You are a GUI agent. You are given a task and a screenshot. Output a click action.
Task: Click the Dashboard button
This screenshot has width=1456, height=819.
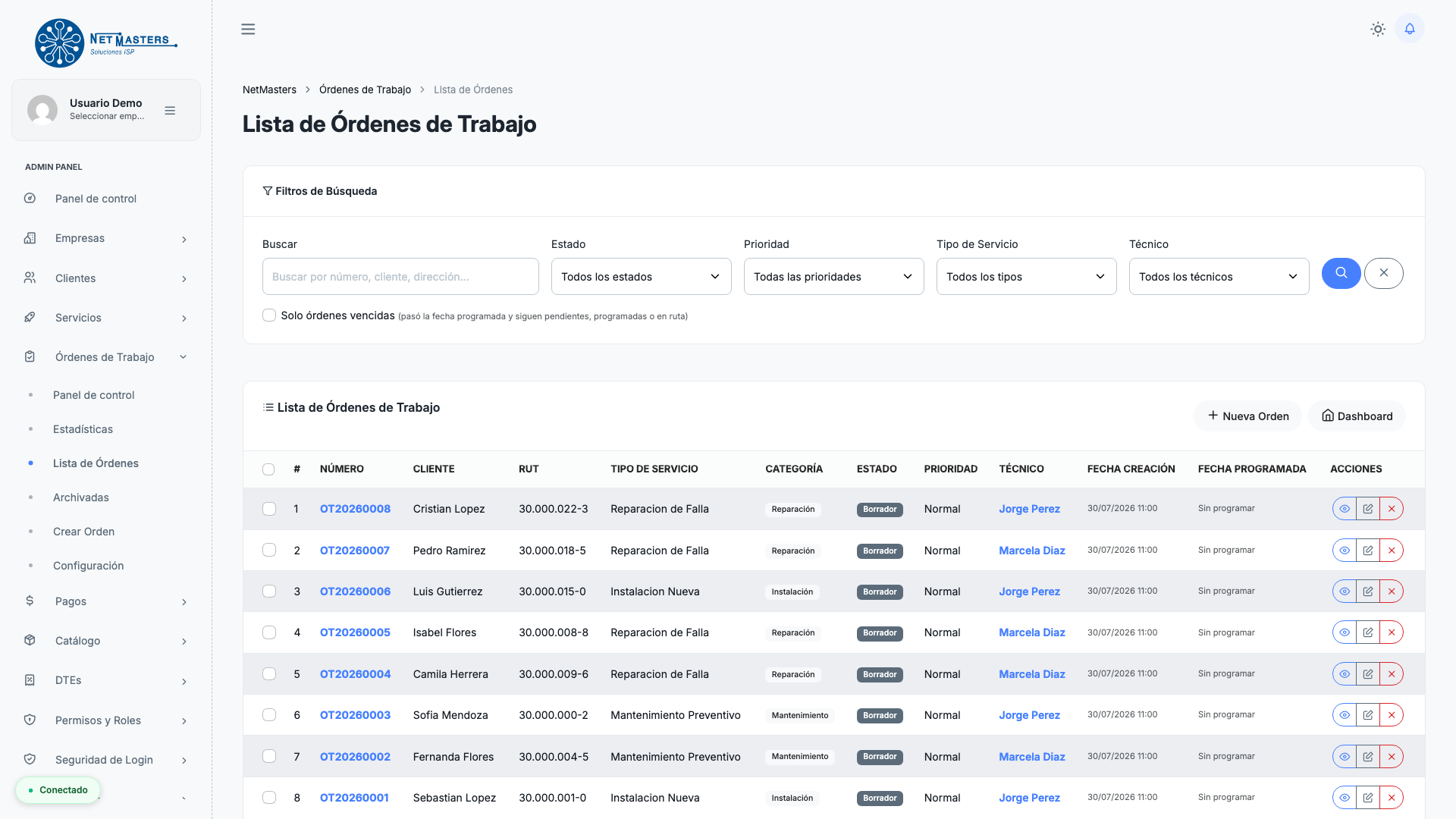[x=1357, y=416]
